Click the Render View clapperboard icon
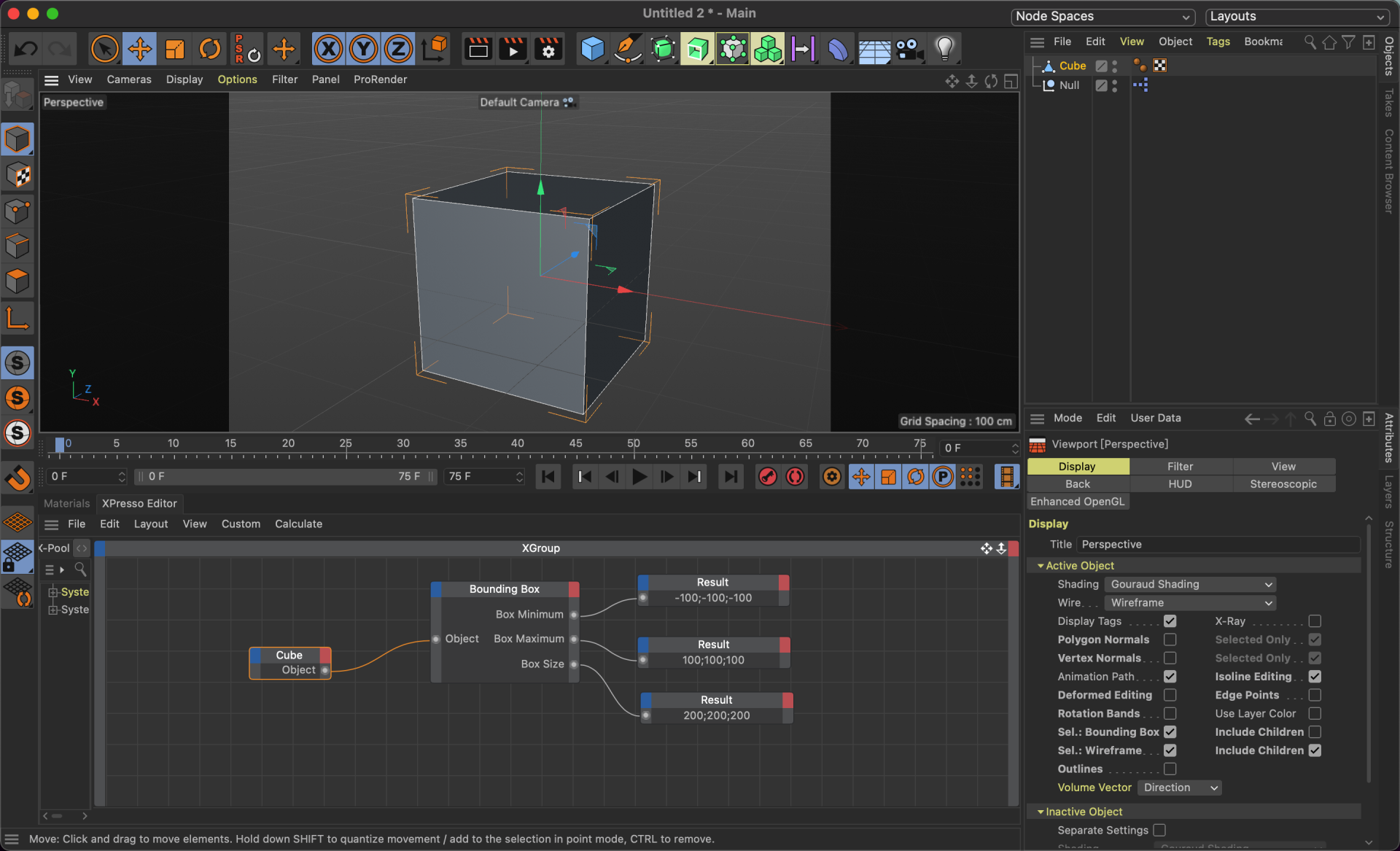 [478, 50]
